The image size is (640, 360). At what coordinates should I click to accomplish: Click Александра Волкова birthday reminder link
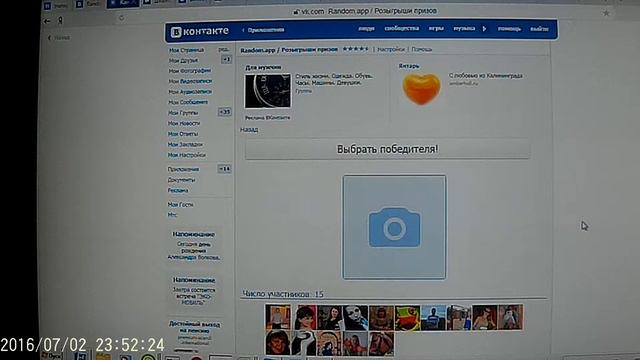tap(194, 258)
